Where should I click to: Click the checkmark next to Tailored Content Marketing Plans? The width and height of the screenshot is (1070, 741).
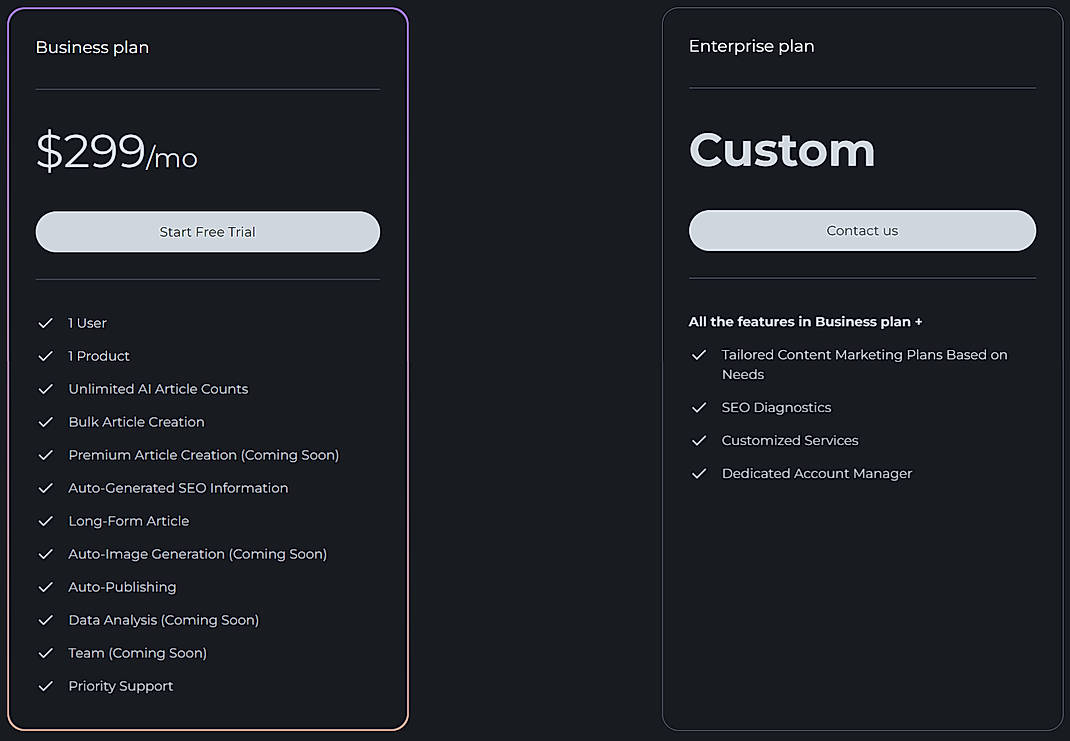[x=698, y=354]
